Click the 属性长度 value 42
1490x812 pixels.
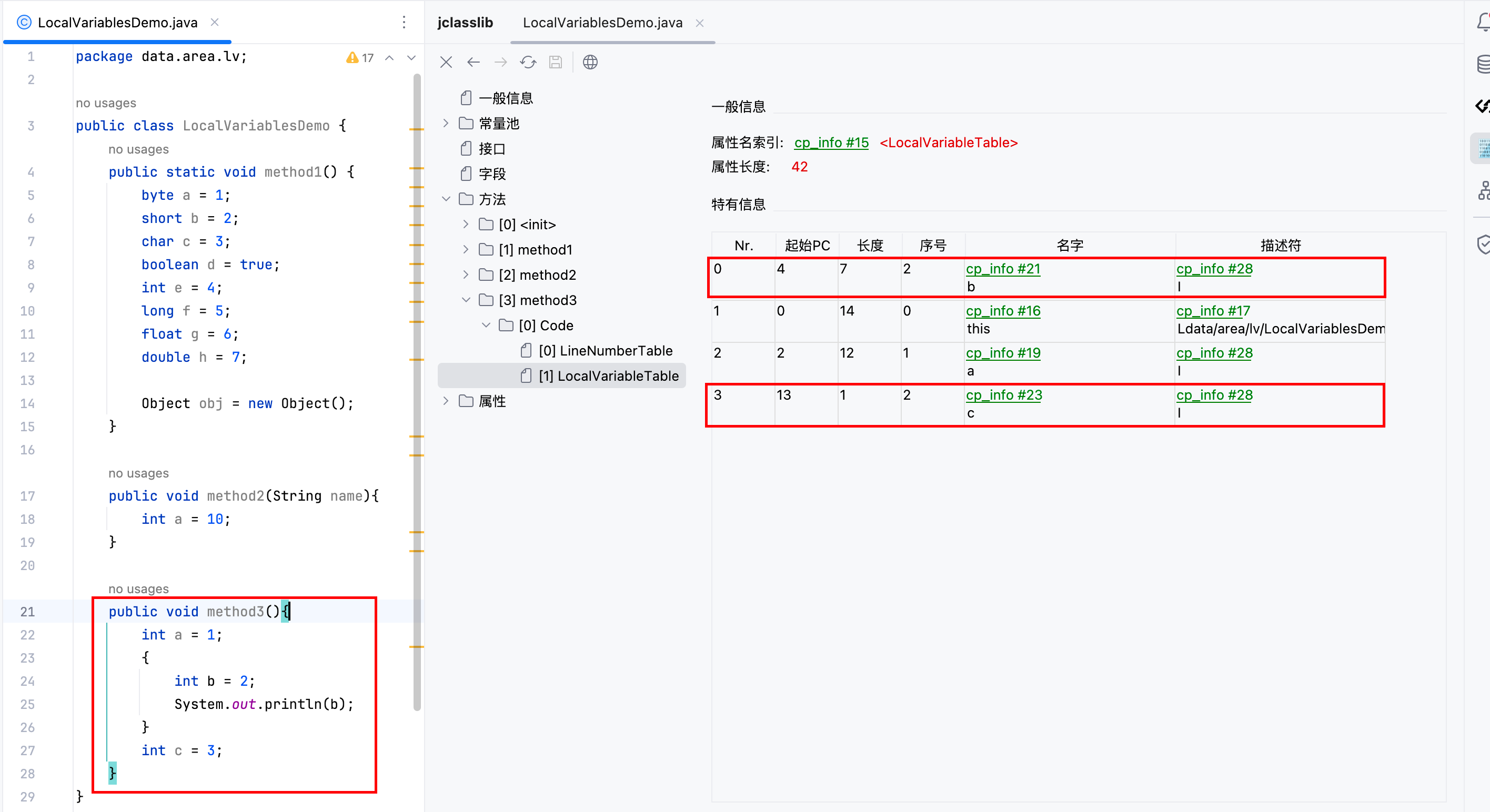pos(799,167)
